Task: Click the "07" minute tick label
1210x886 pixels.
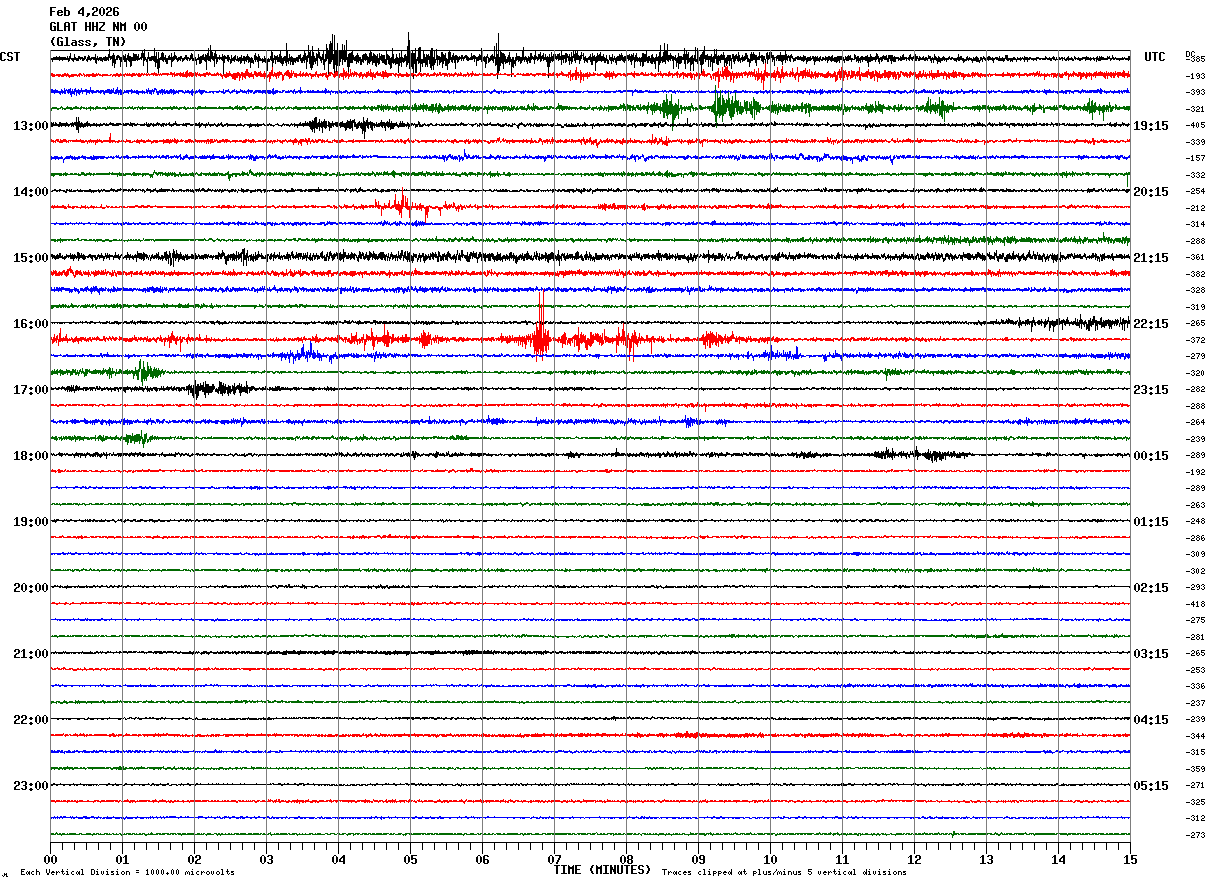Action: [x=555, y=859]
